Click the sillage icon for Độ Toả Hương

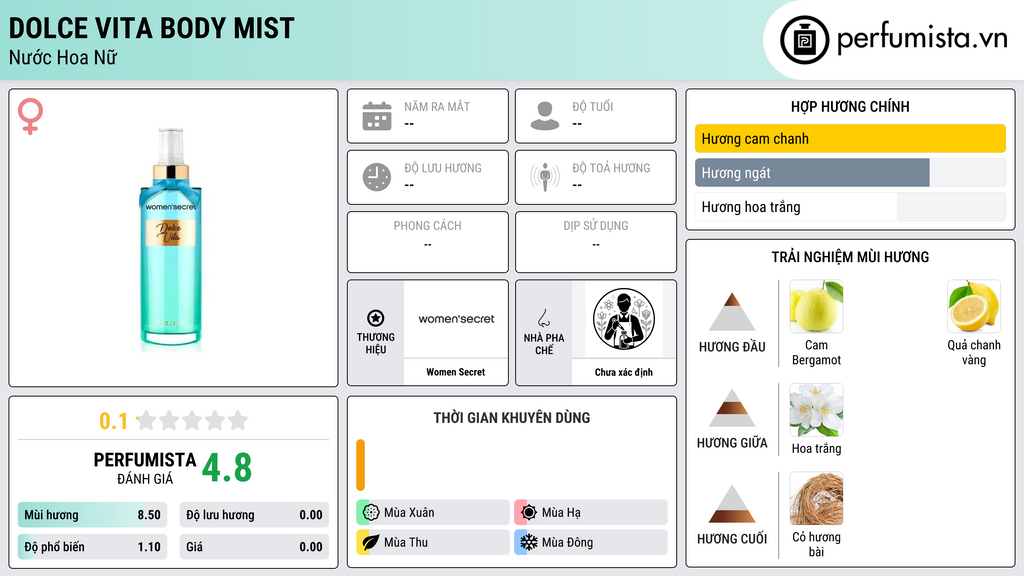(545, 177)
